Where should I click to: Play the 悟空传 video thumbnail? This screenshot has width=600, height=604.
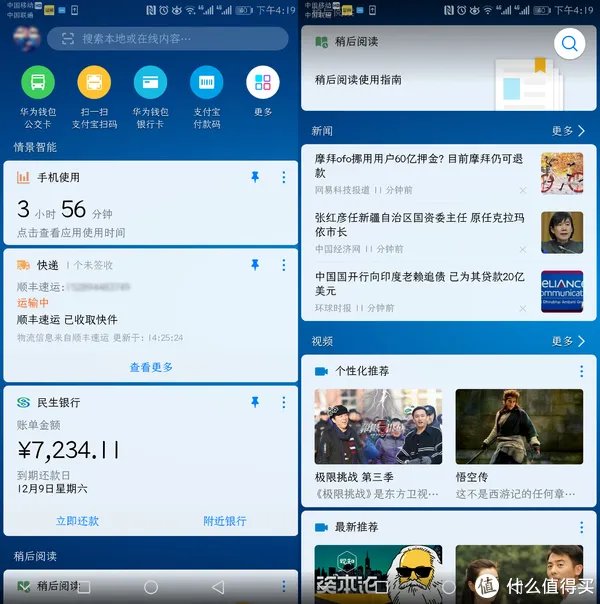point(519,426)
